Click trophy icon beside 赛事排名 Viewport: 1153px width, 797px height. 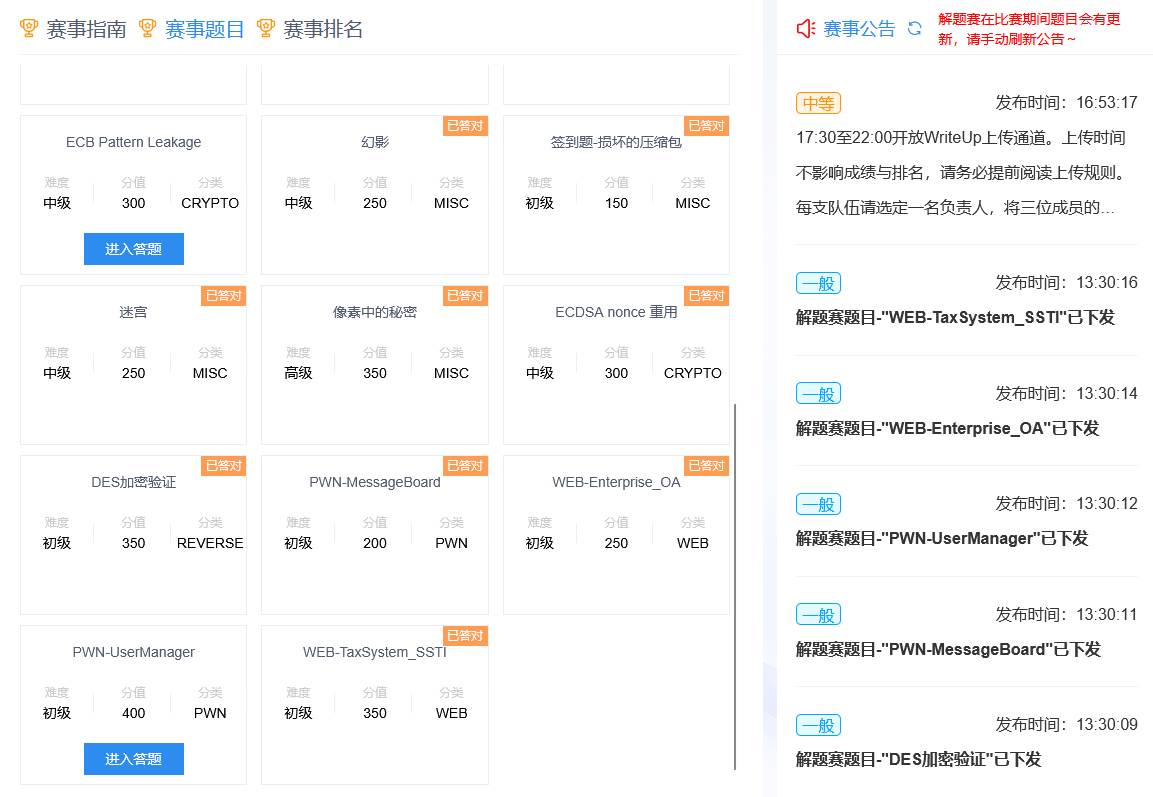click(265, 29)
